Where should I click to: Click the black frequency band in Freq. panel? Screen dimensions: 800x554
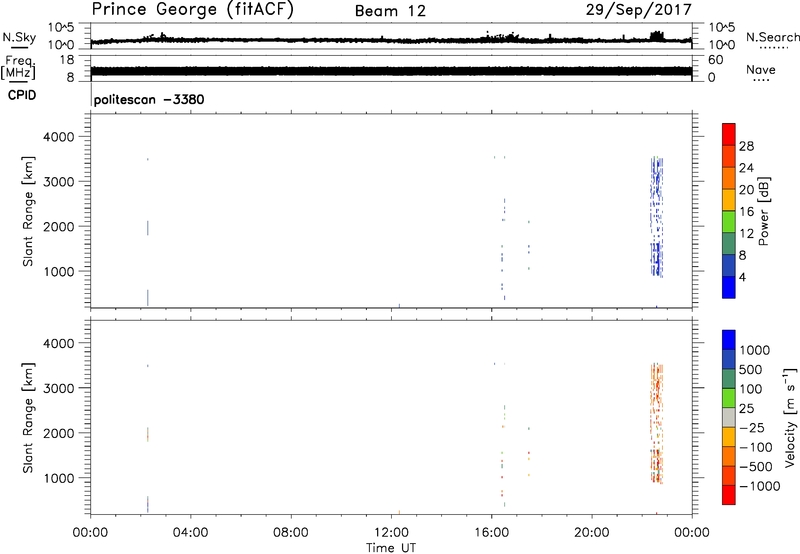tap(391, 71)
